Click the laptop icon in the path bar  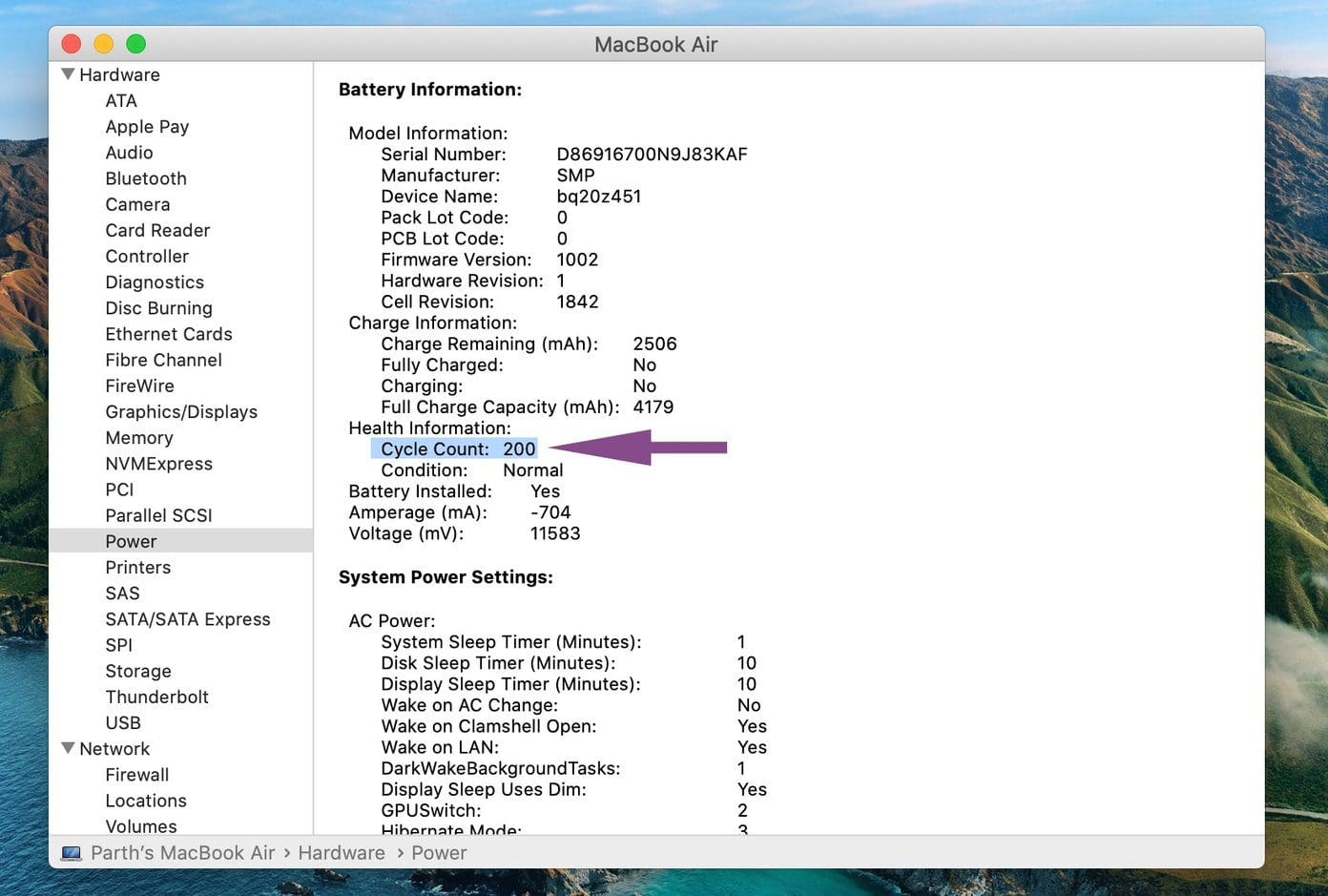(72, 853)
